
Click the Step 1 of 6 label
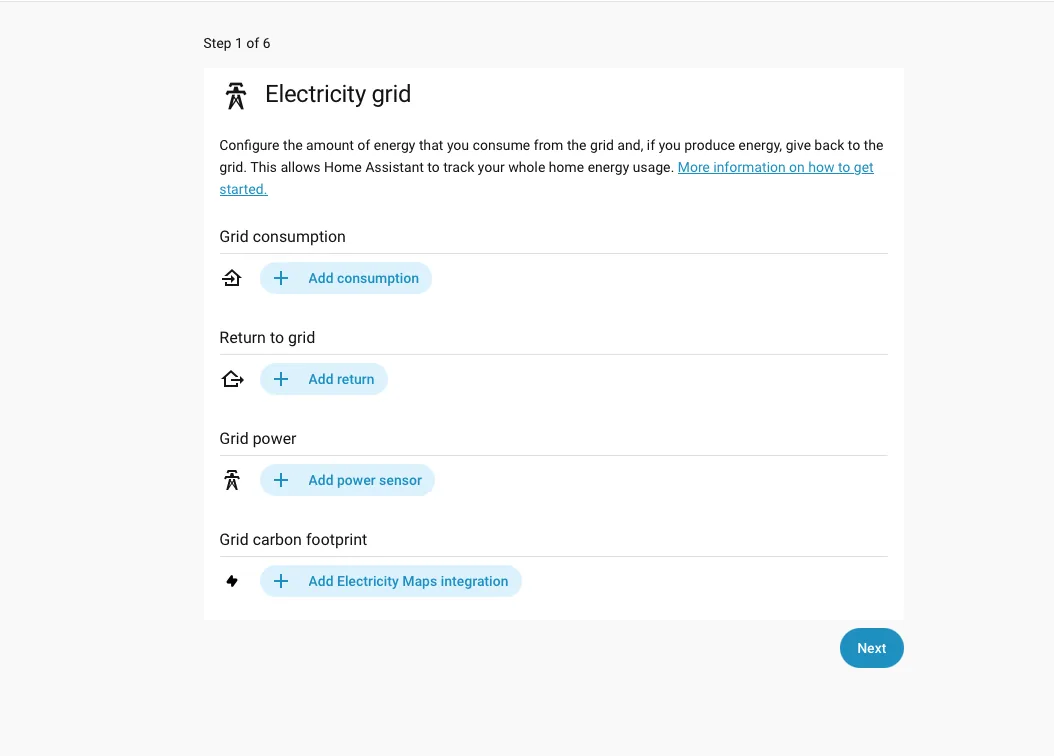237,43
